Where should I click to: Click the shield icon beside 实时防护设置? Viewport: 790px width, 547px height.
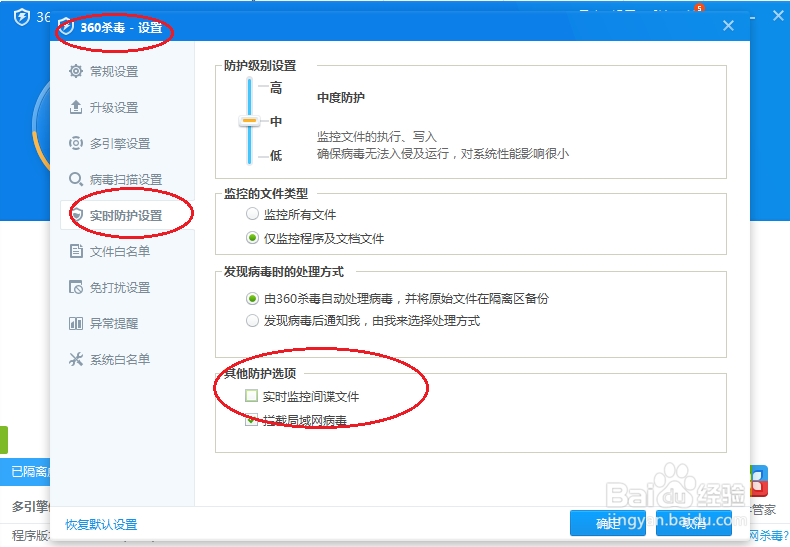tap(77, 215)
